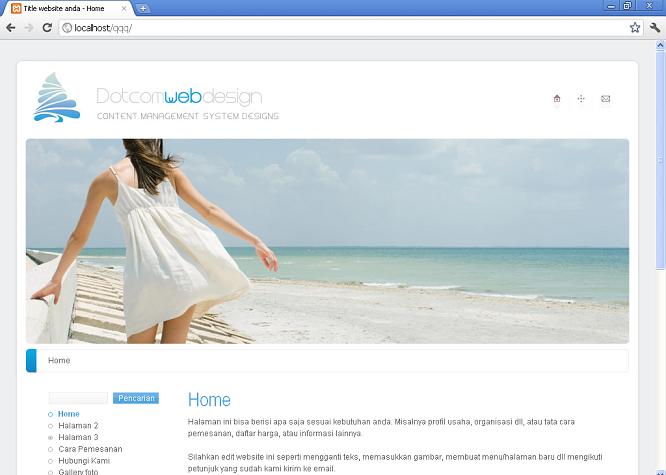
Task: Open the Gallery foto menu link
Action: (78, 471)
